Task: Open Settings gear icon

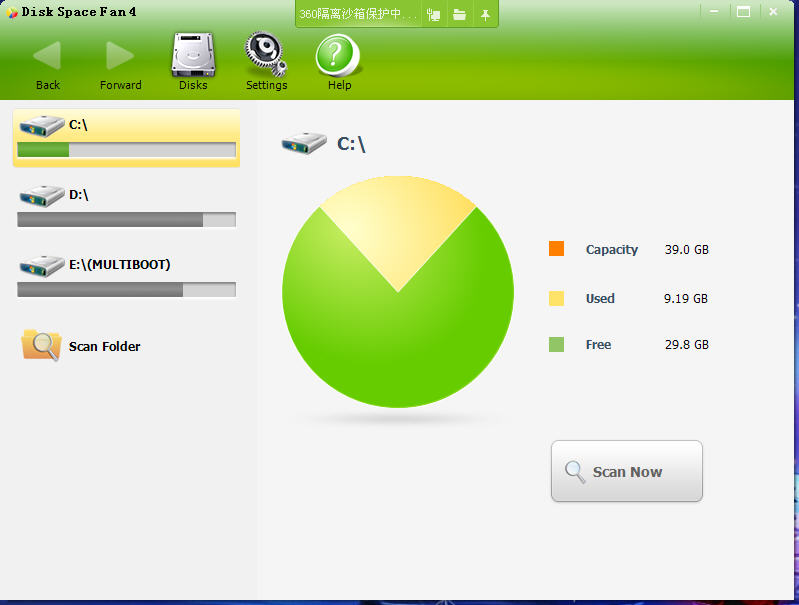Action: pyautogui.click(x=265, y=54)
